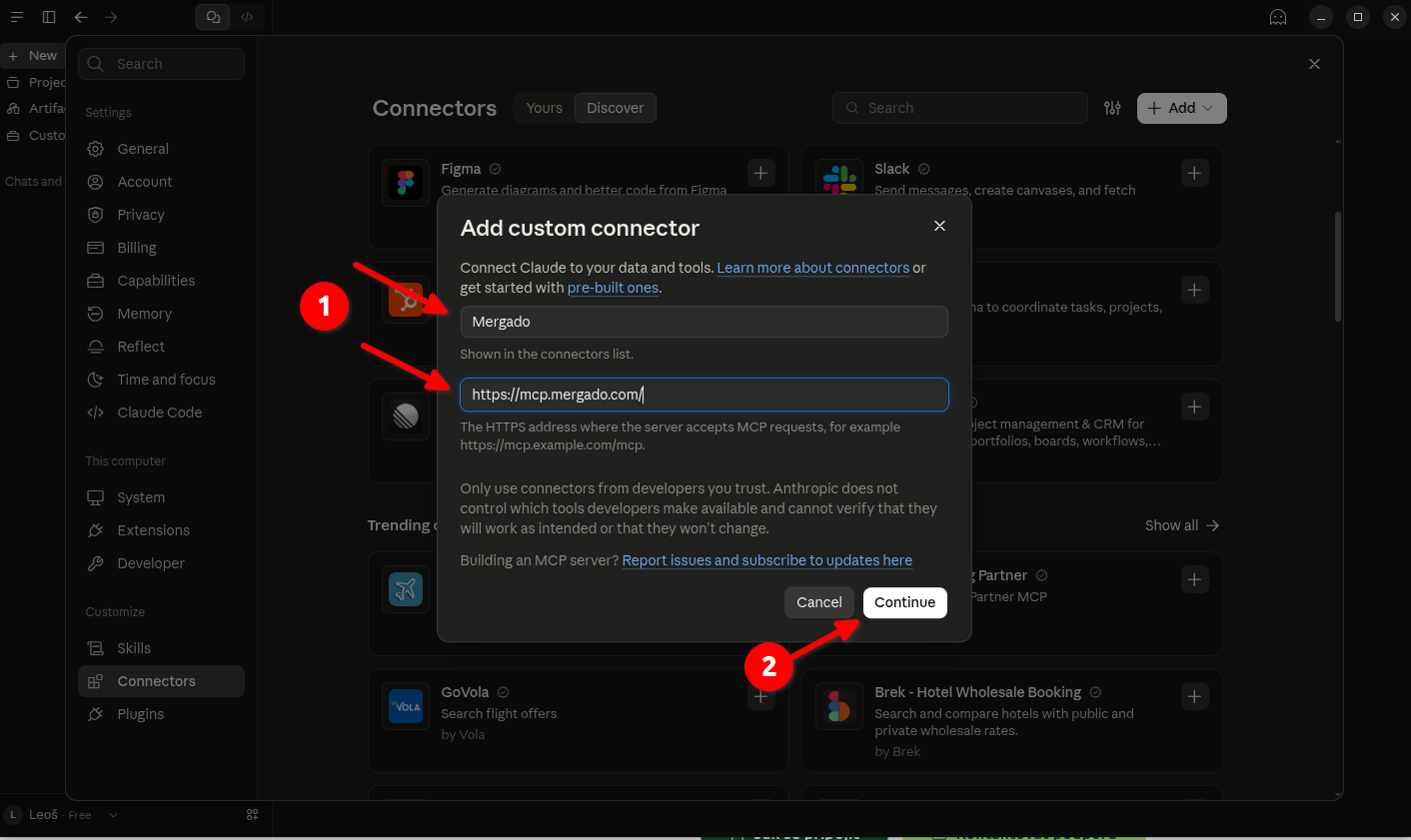The image size is (1411, 840).
Task: Go to Time and focus settings
Action: coord(161,380)
